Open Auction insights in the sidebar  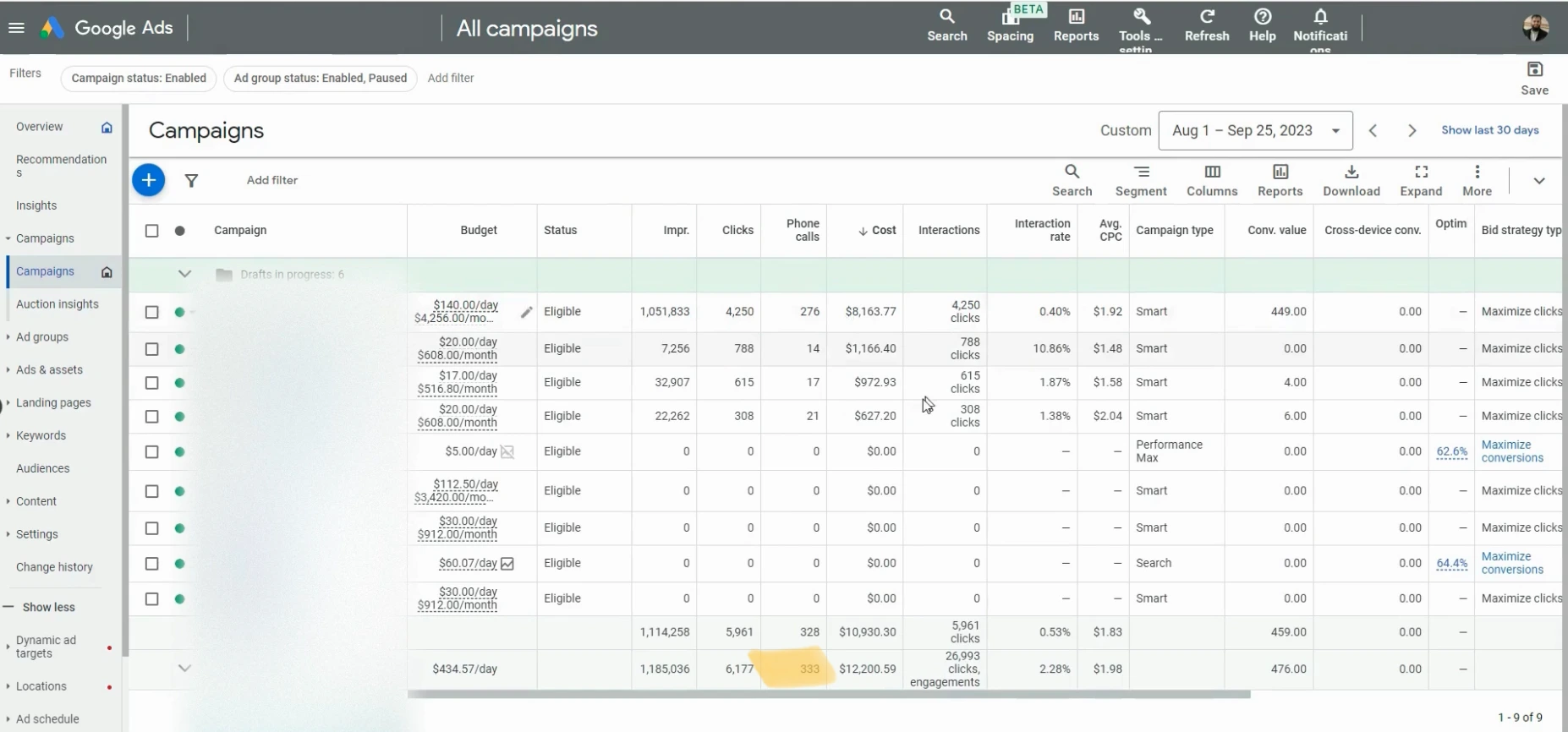58,304
